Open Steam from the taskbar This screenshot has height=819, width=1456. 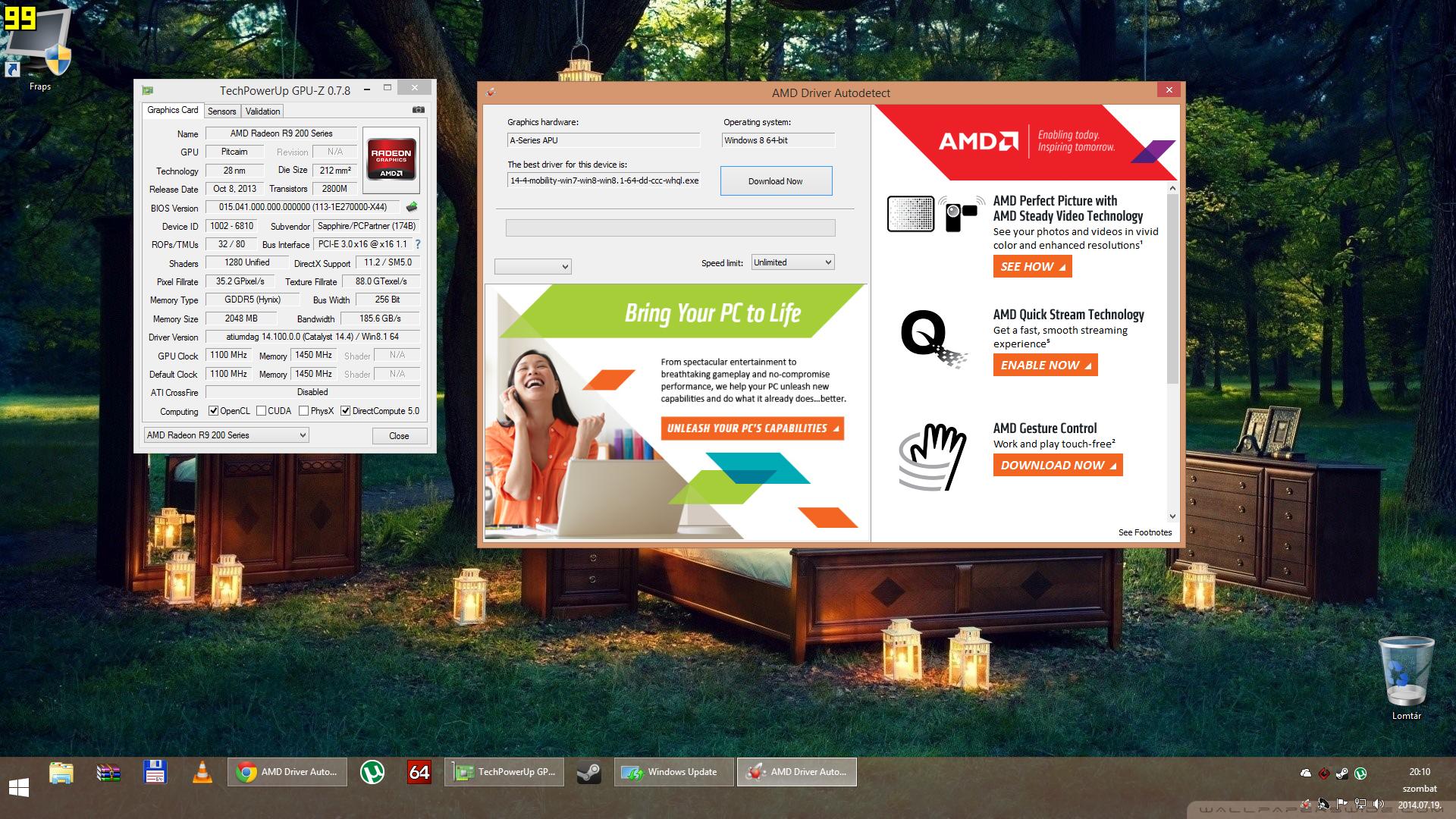[x=589, y=772]
